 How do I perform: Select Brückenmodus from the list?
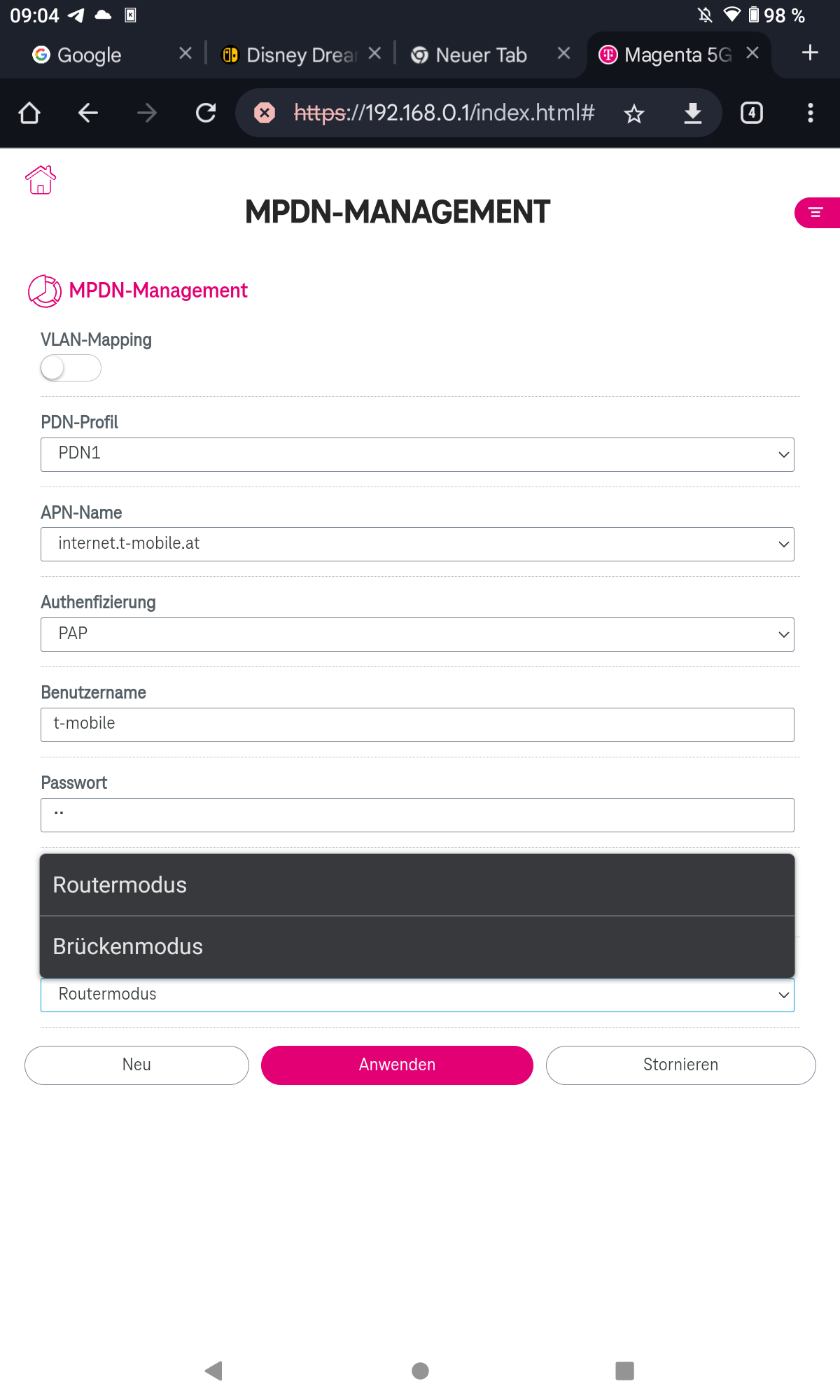point(417,947)
